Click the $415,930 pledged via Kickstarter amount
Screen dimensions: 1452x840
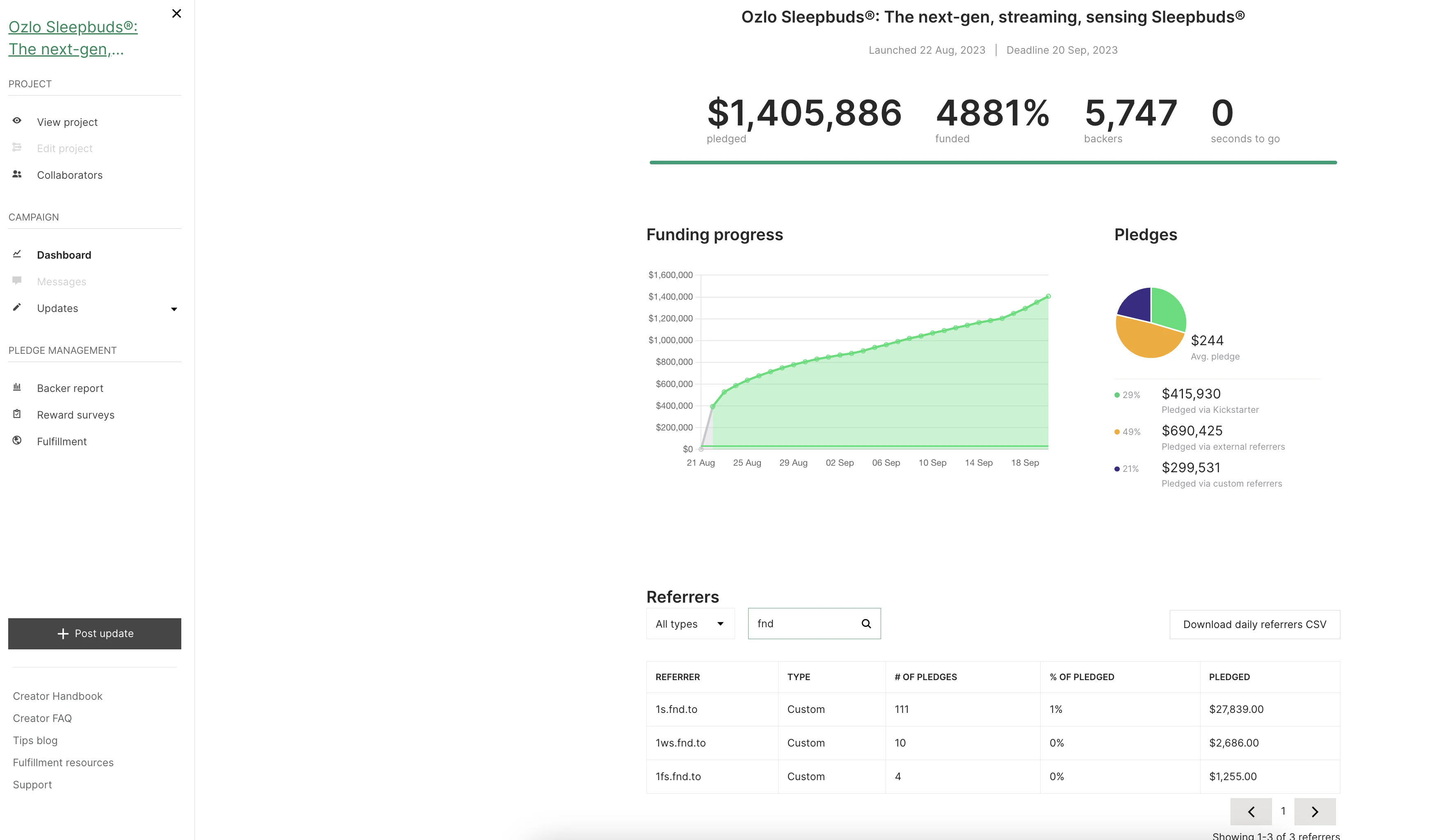1191,394
